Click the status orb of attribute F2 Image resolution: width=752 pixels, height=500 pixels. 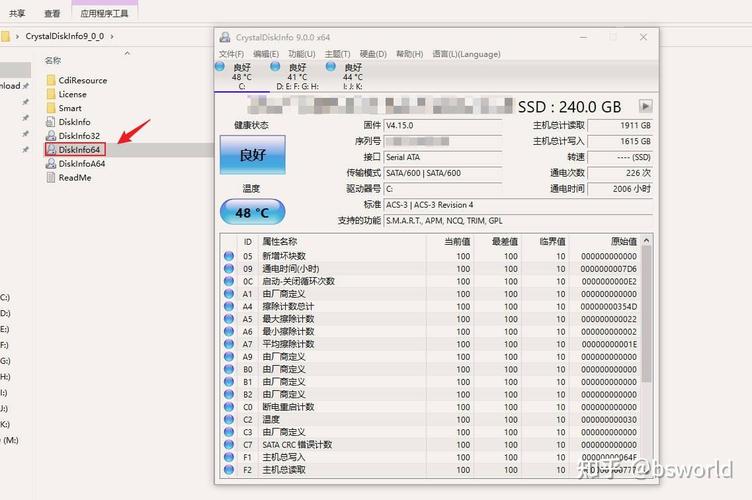pos(229,470)
